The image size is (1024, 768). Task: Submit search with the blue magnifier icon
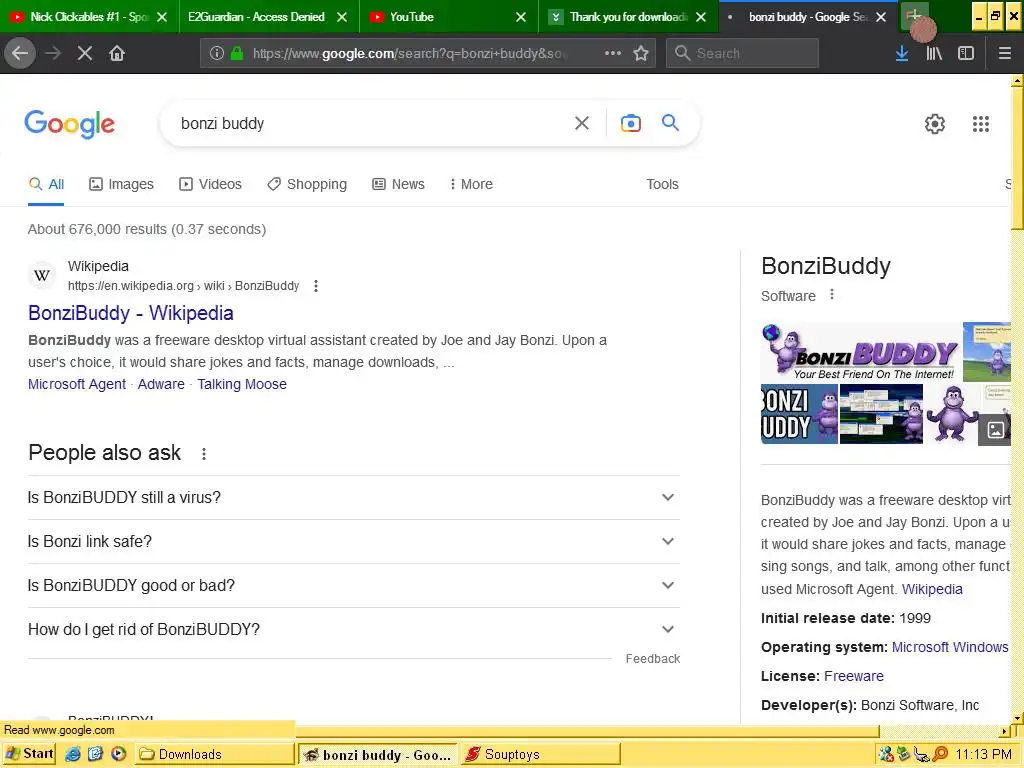pos(670,122)
